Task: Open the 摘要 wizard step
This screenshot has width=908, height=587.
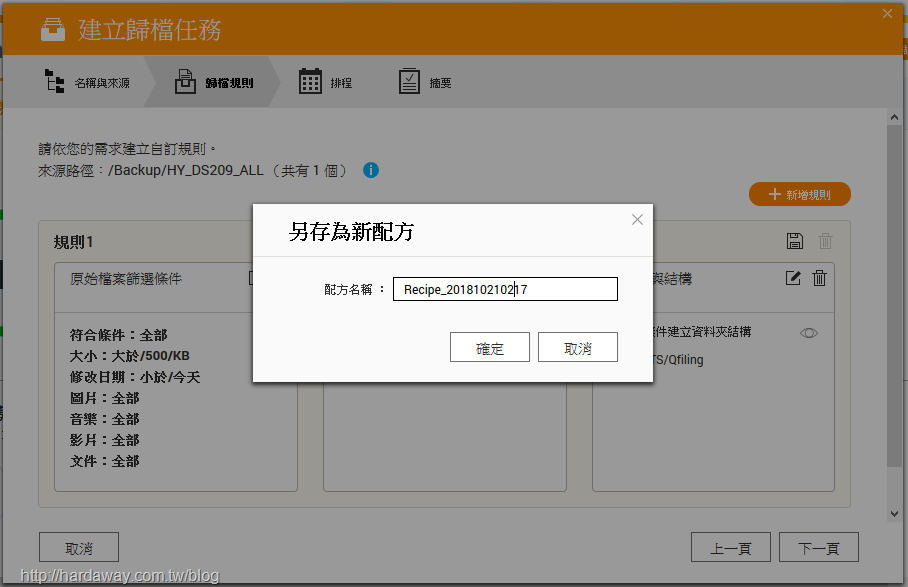Action: tap(425, 82)
